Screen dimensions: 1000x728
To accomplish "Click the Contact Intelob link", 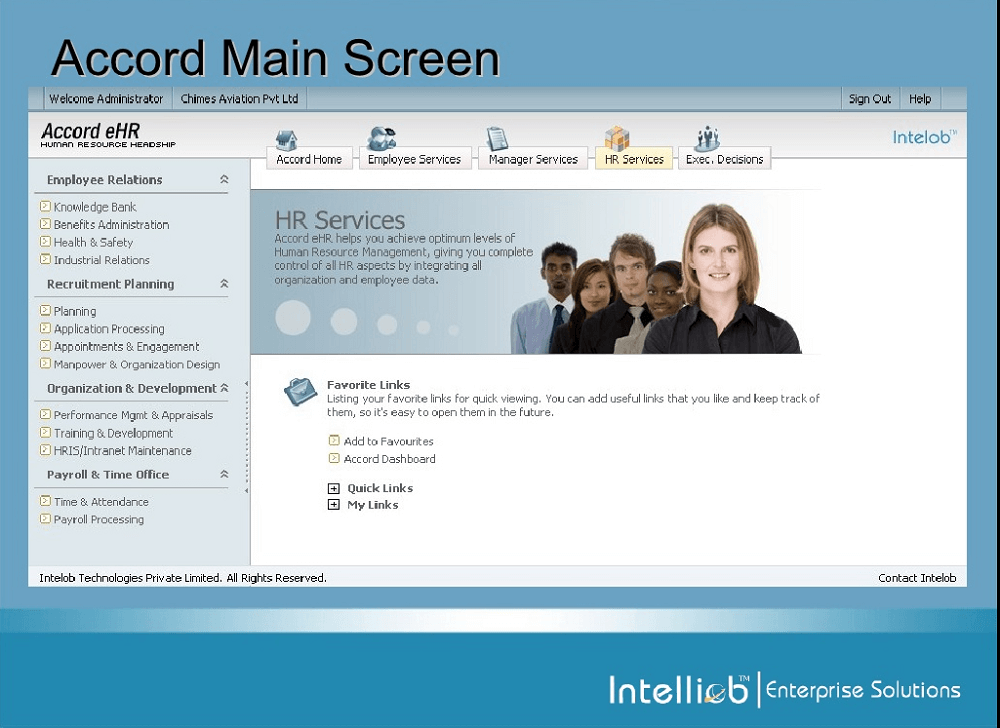I will pos(917,578).
